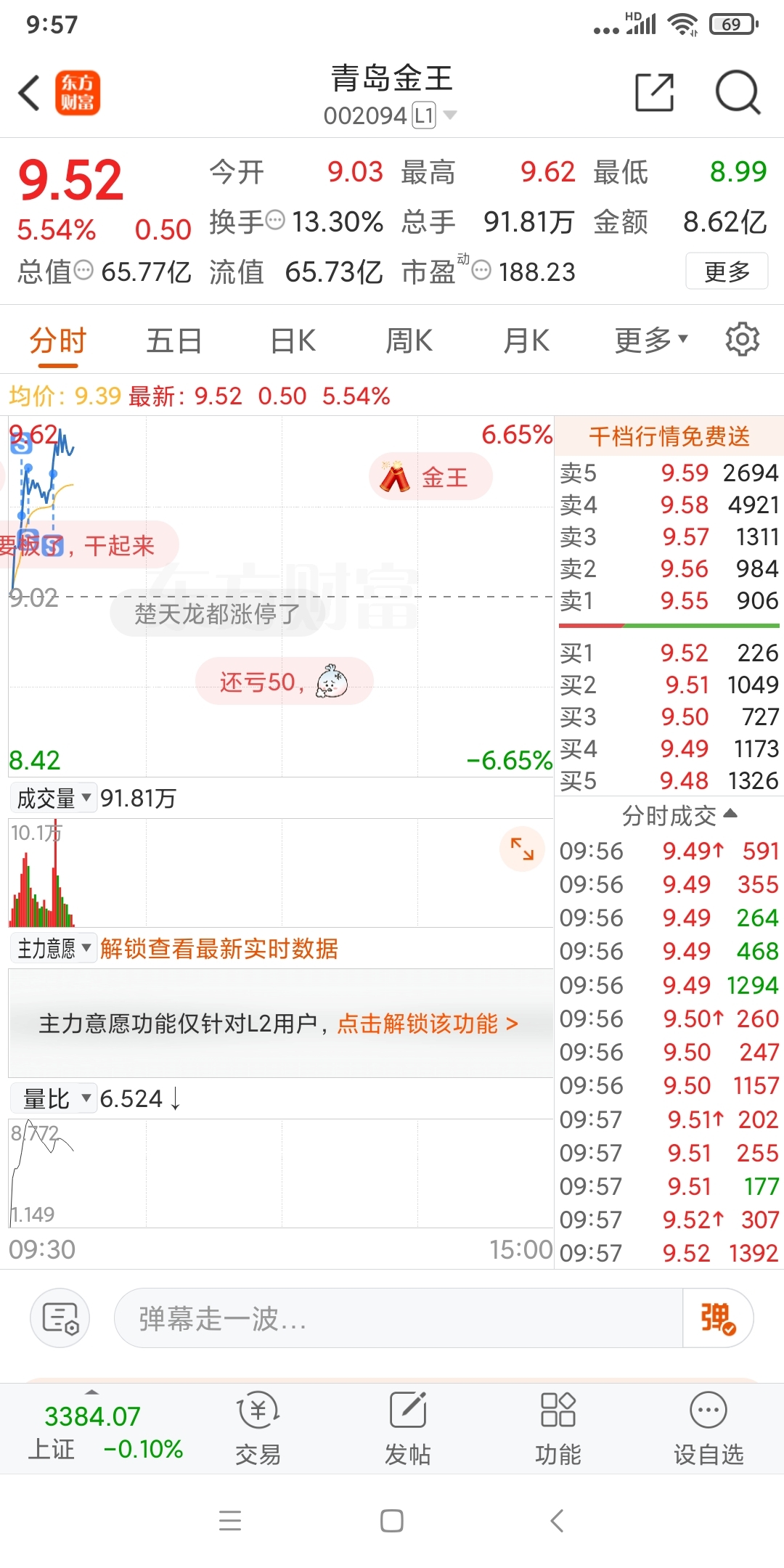Tap the 楚天龙都涨停了 danmaku bubble

point(217,613)
